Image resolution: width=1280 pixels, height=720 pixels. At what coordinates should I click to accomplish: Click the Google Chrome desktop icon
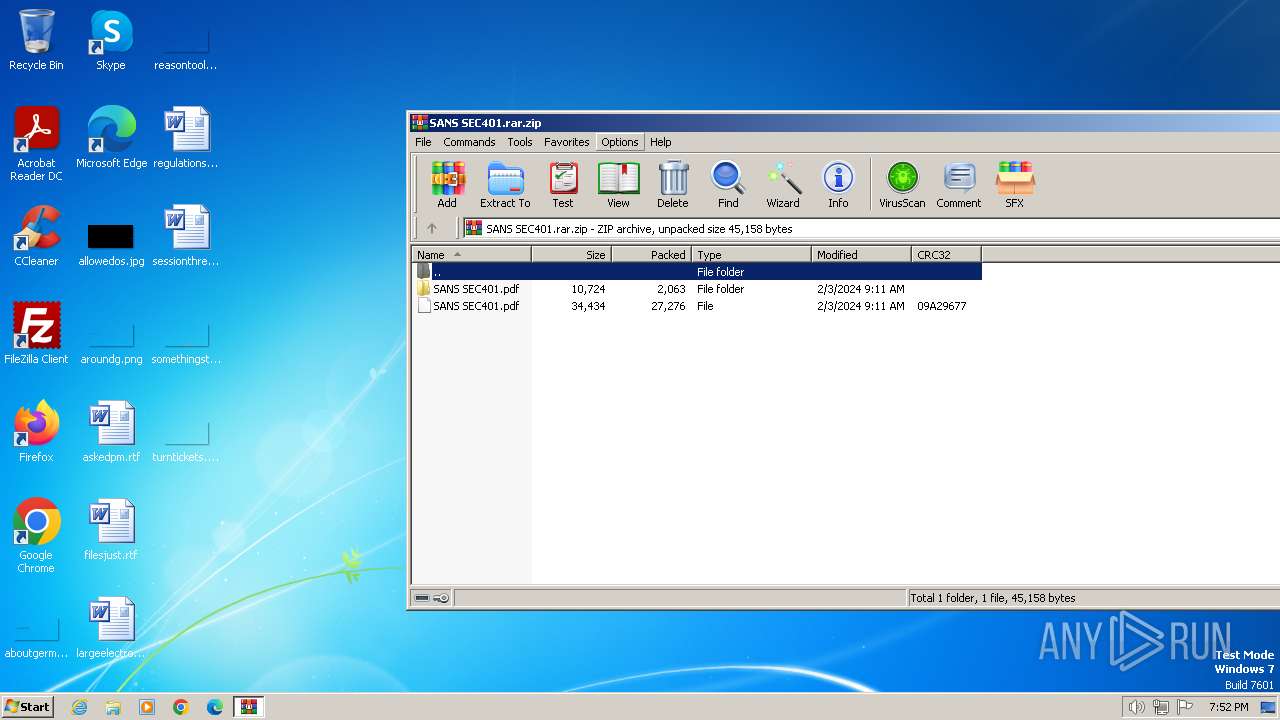point(36,536)
